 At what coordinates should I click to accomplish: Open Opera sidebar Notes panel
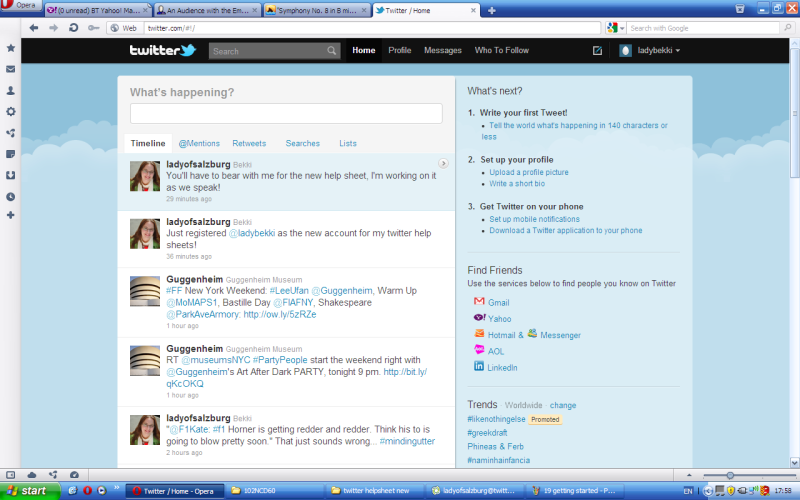[x=10, y=154]
